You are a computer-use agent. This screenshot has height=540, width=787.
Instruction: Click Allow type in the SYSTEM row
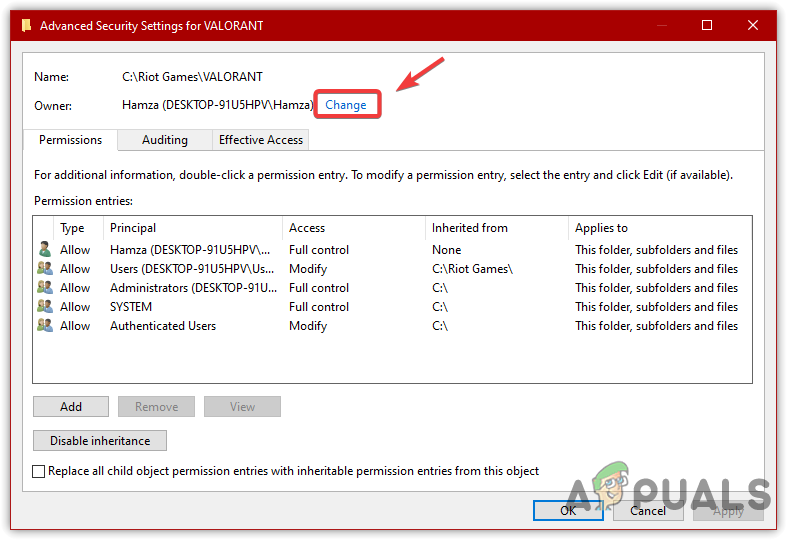[75, 307]
